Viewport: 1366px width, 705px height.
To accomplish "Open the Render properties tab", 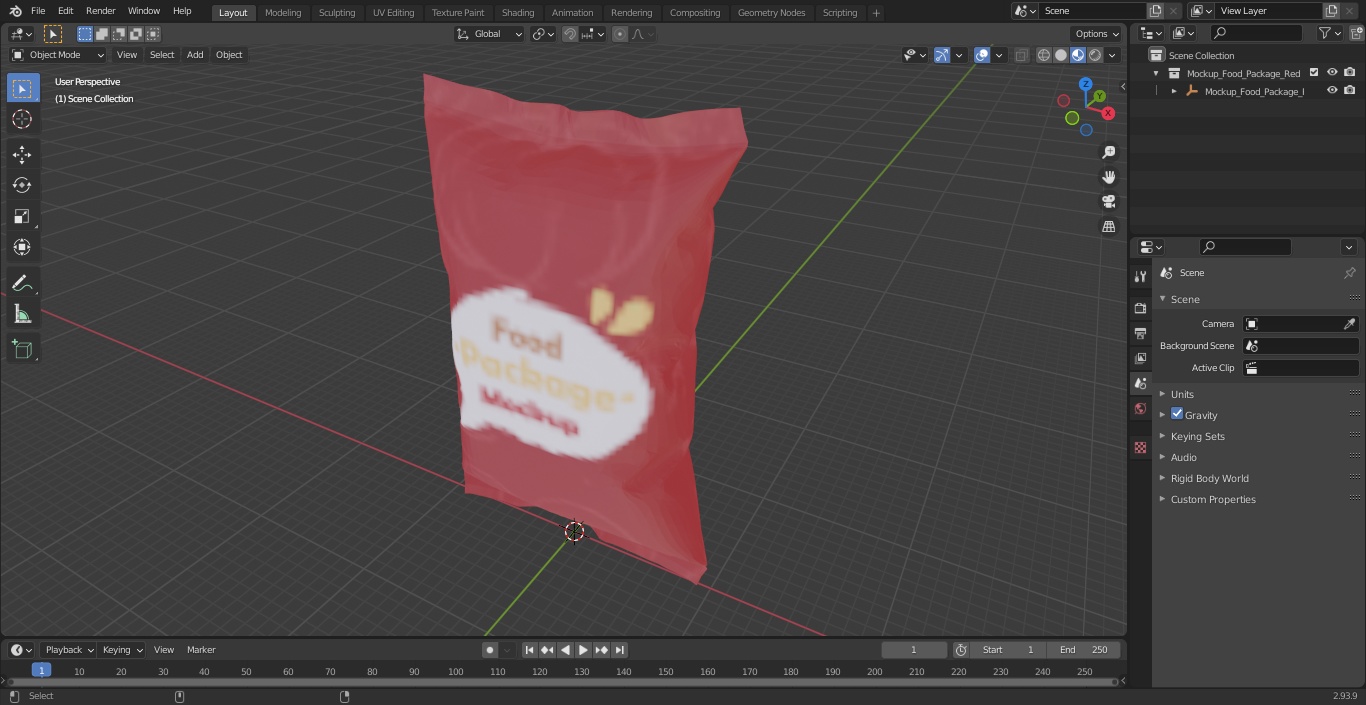I will click(x=1140, y=308).
